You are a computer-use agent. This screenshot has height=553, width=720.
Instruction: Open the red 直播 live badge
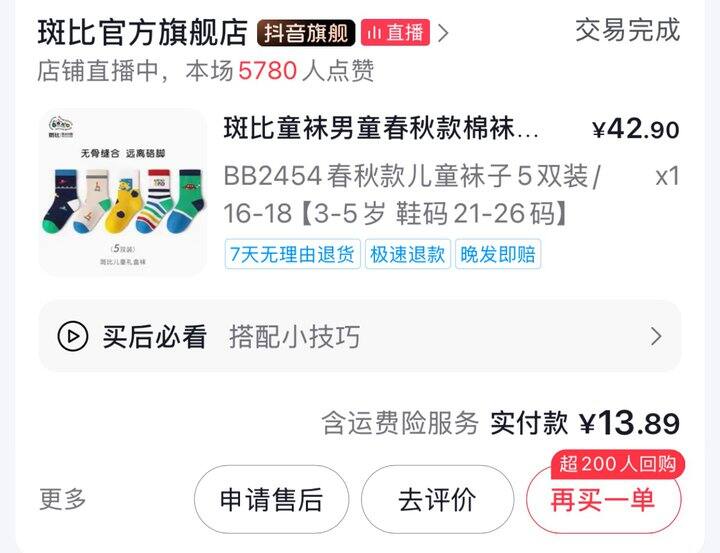coord(395,33)
